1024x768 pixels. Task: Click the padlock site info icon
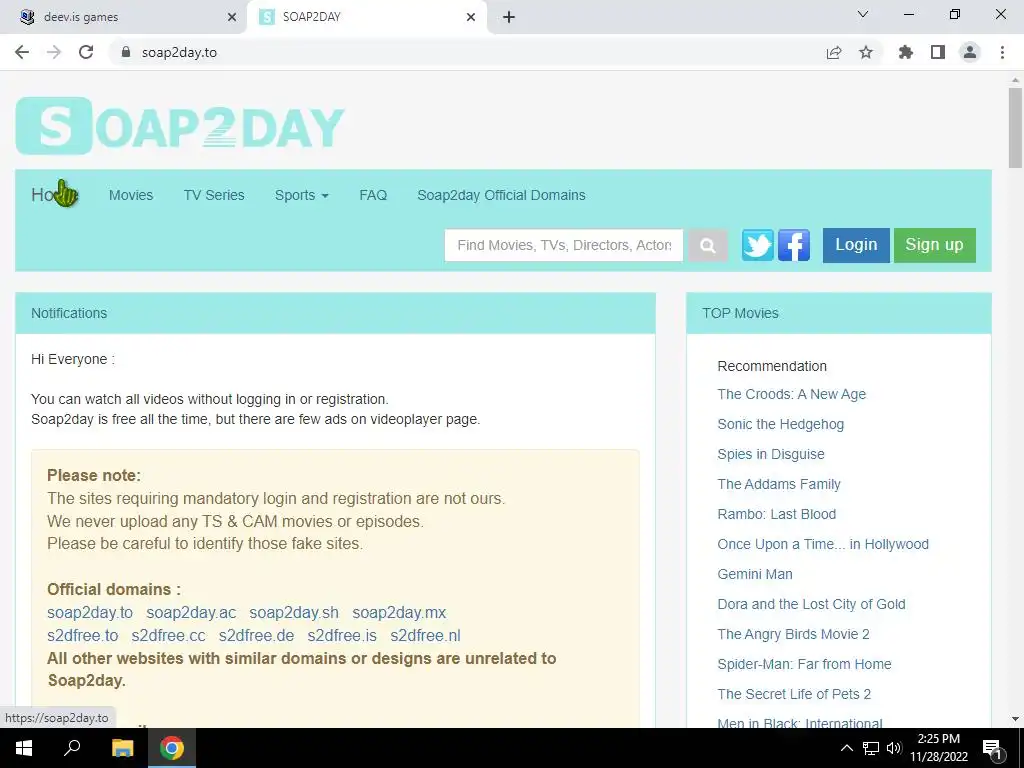point(126,52)
